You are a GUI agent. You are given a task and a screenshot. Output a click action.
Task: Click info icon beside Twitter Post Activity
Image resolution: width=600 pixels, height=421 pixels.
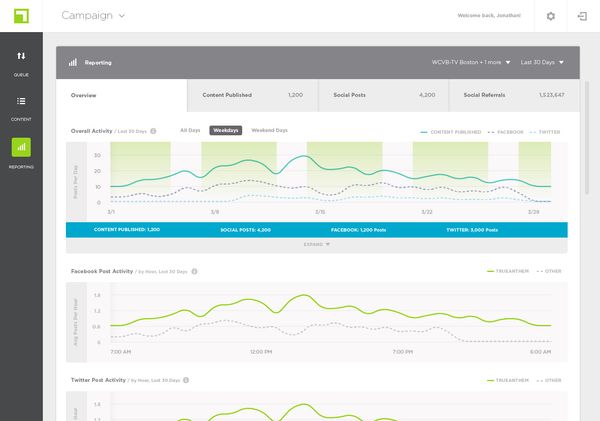pos(186,380)
